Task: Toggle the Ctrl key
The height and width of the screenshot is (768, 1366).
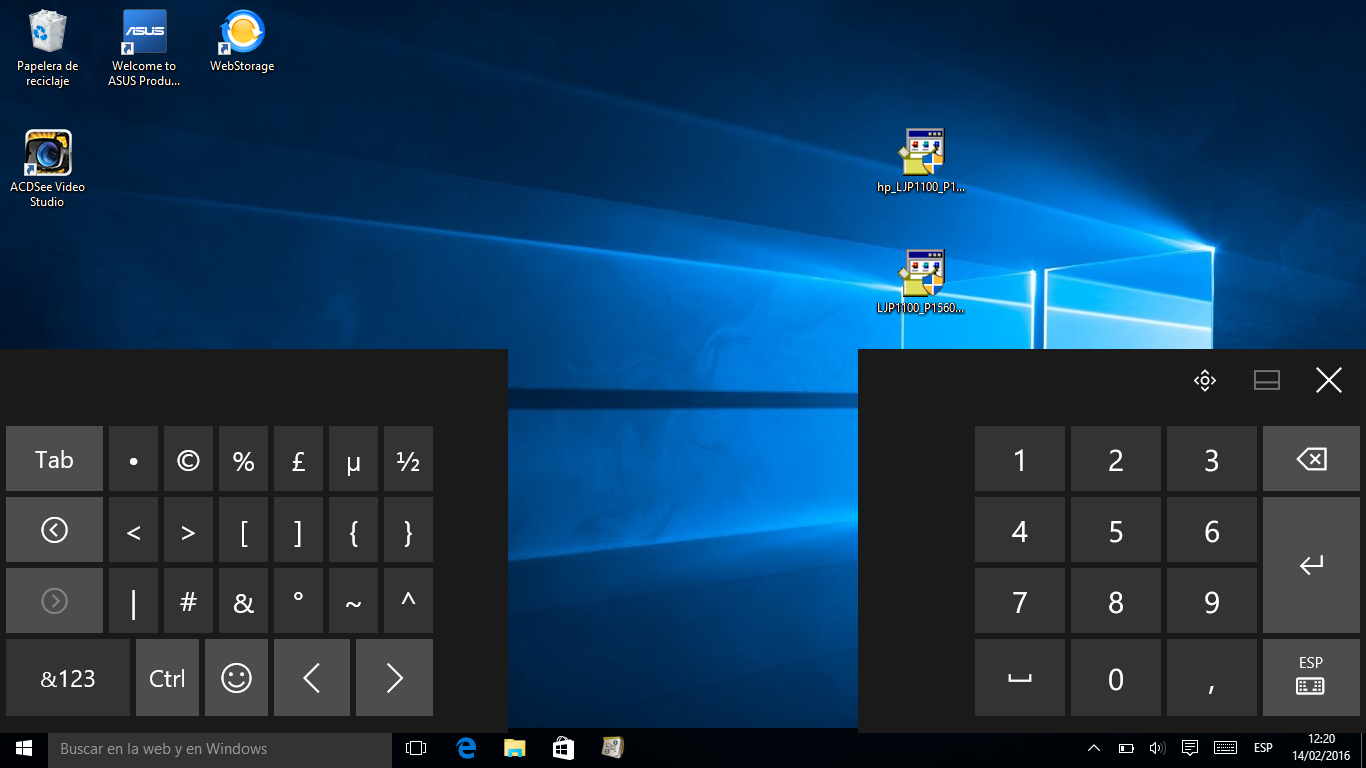Action: 167,678
